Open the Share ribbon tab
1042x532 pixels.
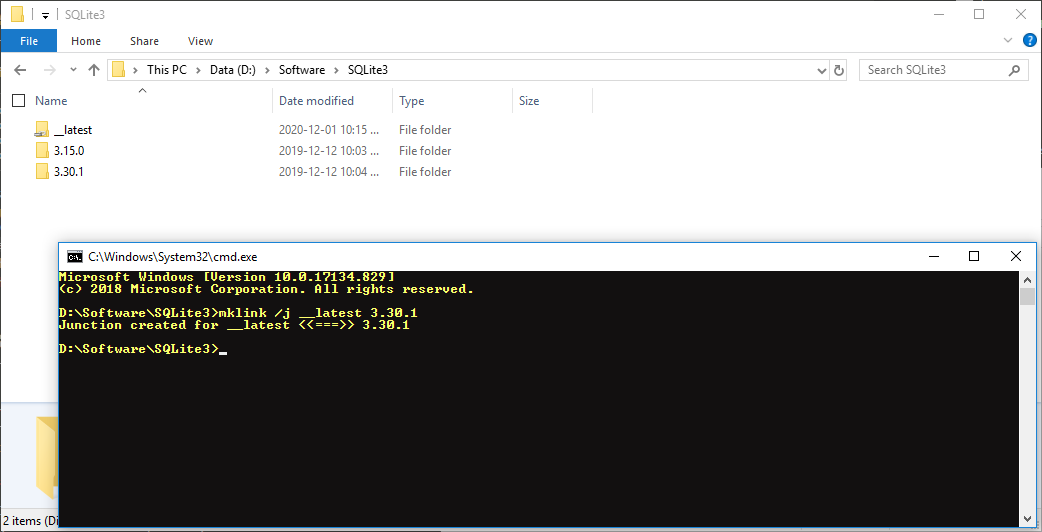(144, 41)
